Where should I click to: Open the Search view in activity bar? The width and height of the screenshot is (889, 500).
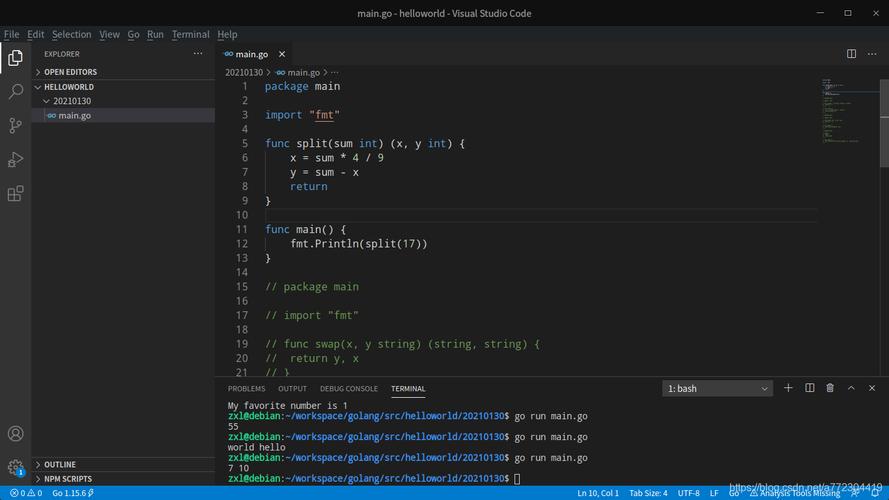[x=15, y=91]
